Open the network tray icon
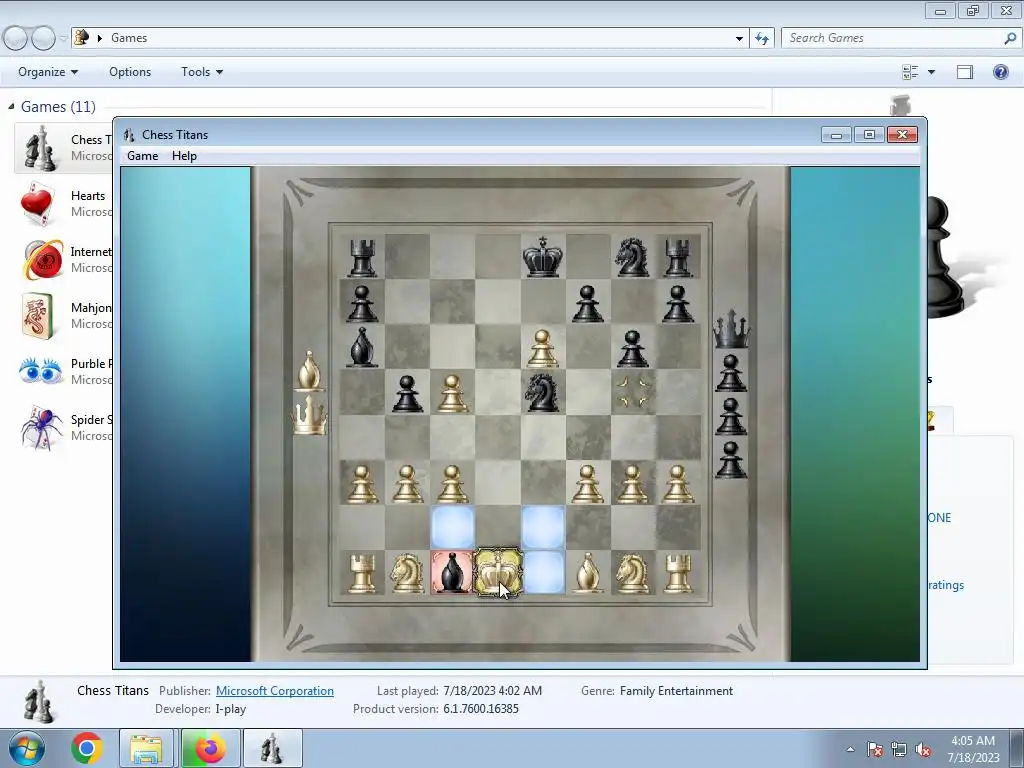 click(899, 749)
